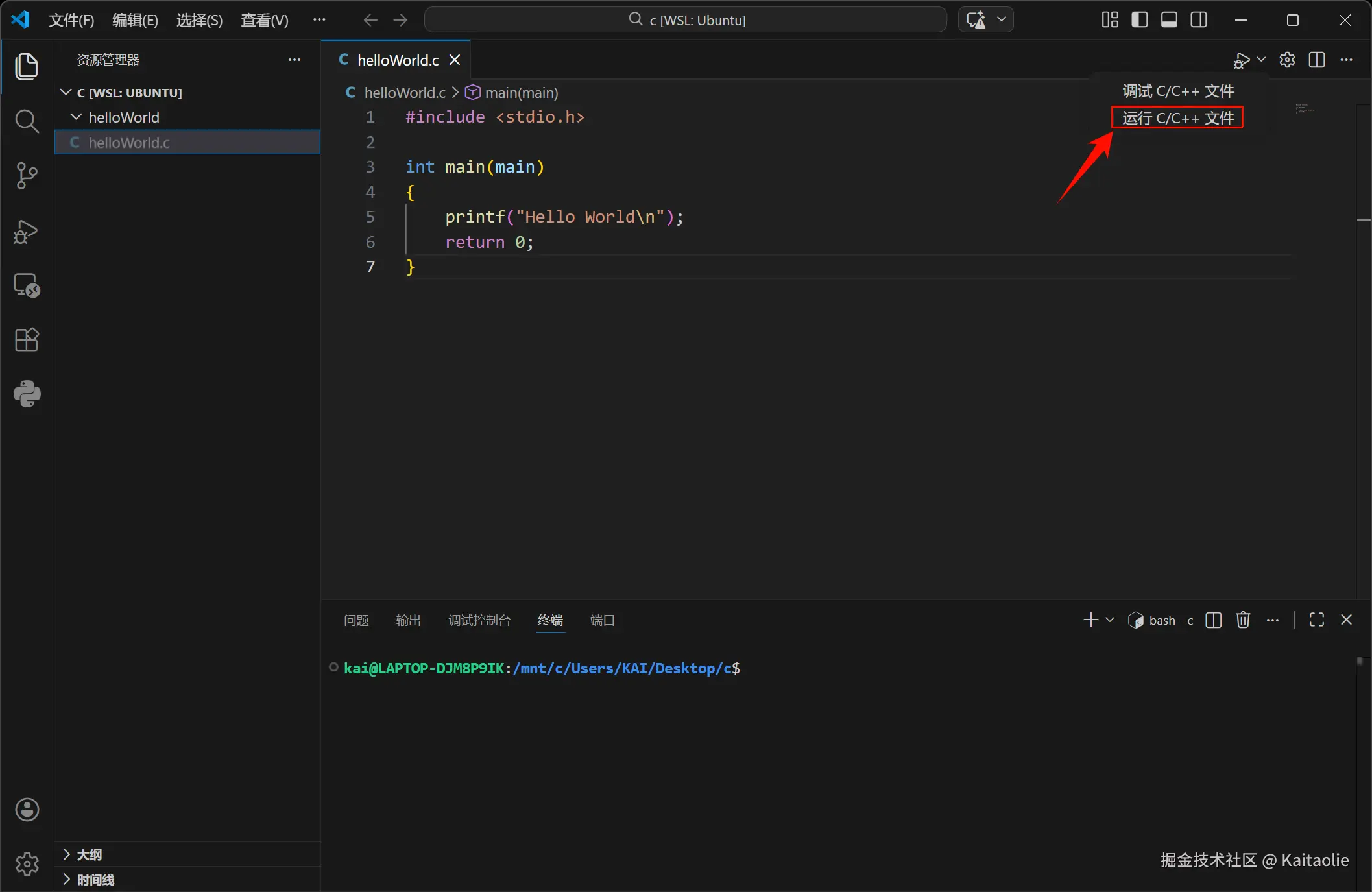
Task: Open the Source Control view
Action: pyautogui.click(x=27, y=176)
